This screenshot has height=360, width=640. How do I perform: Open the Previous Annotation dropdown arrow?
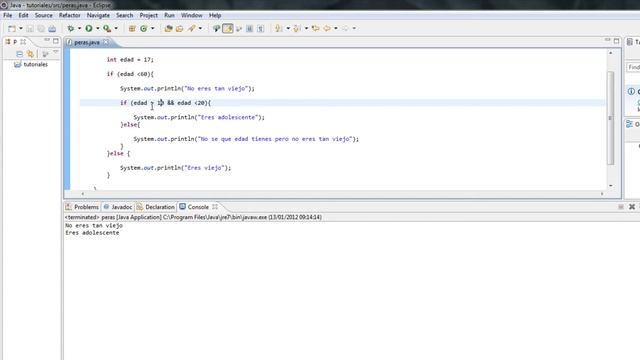[306, 29]
